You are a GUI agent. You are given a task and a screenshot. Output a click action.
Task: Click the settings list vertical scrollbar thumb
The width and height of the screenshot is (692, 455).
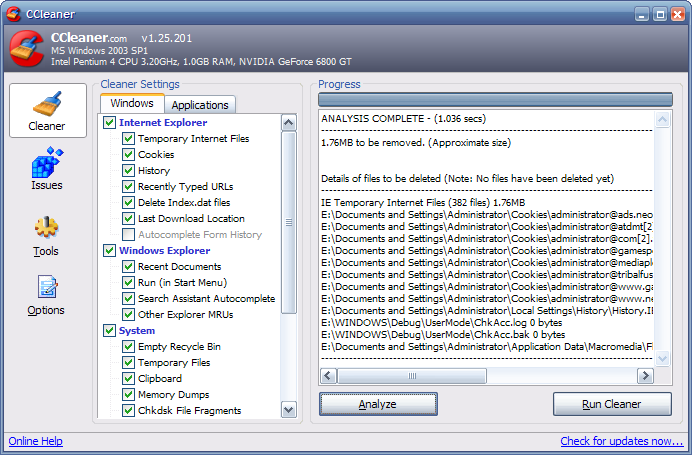289,222
